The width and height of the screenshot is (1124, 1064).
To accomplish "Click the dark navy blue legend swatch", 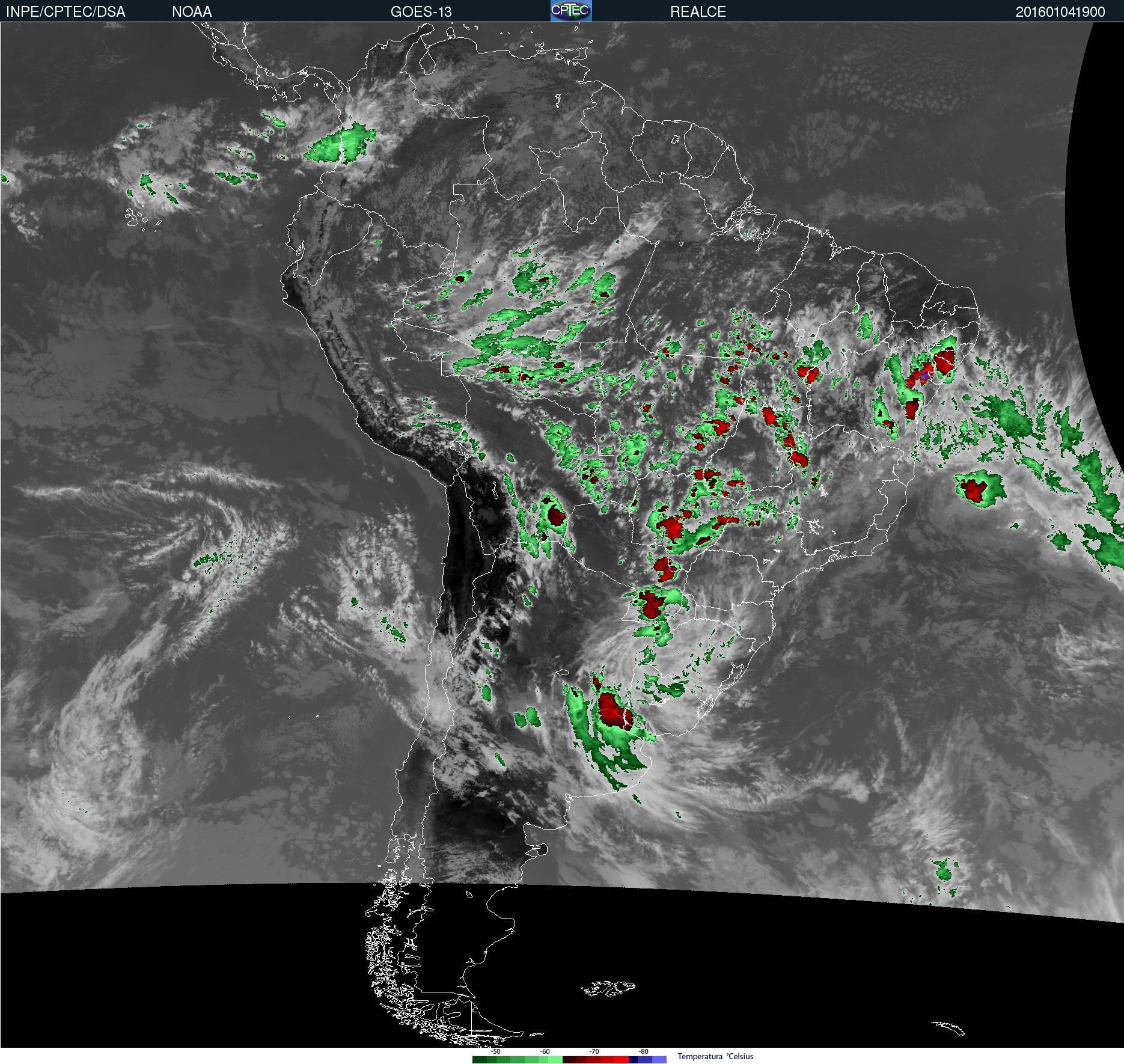I will coord(633,1059).
